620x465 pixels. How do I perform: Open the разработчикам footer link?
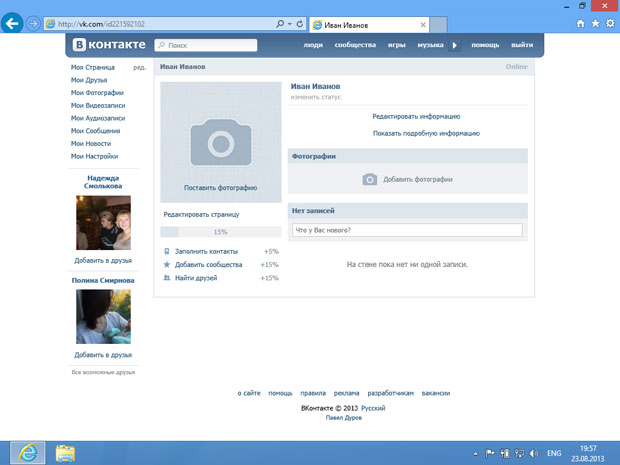point(391,393)
